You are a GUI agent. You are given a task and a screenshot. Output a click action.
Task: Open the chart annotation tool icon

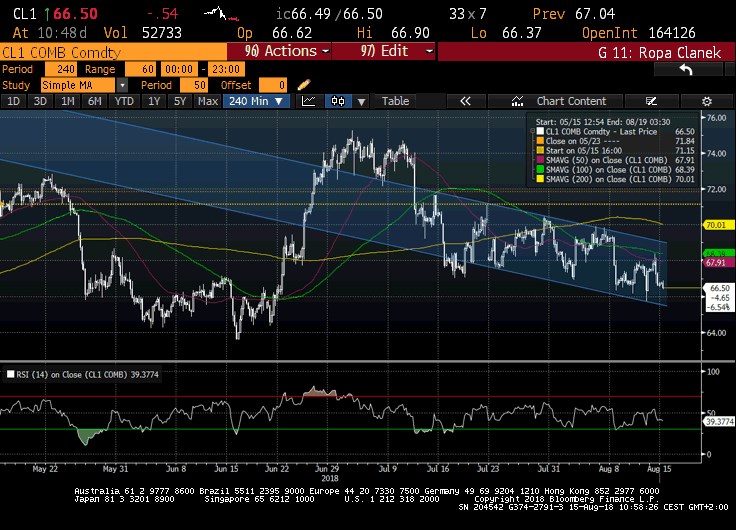coord(518,101)
